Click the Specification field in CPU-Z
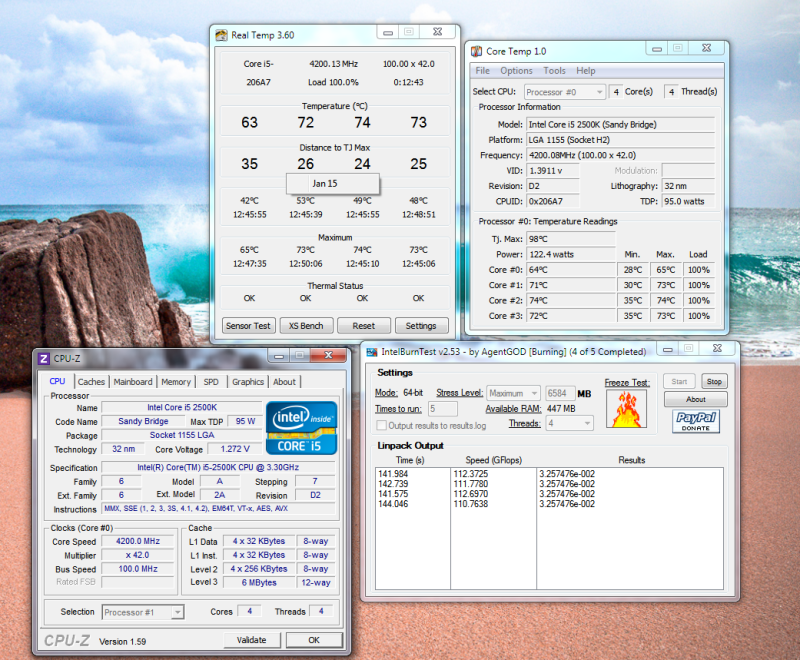Screen dimensions: 800x660 [x=218, y=467]
